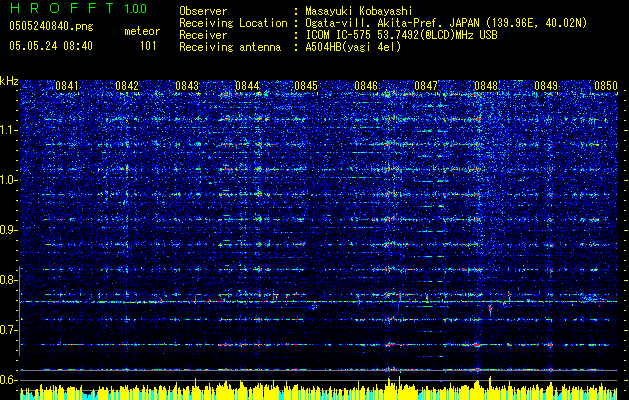Select time marker 0845
This screenshot has height=400, width=629.
tap(306, 86)
